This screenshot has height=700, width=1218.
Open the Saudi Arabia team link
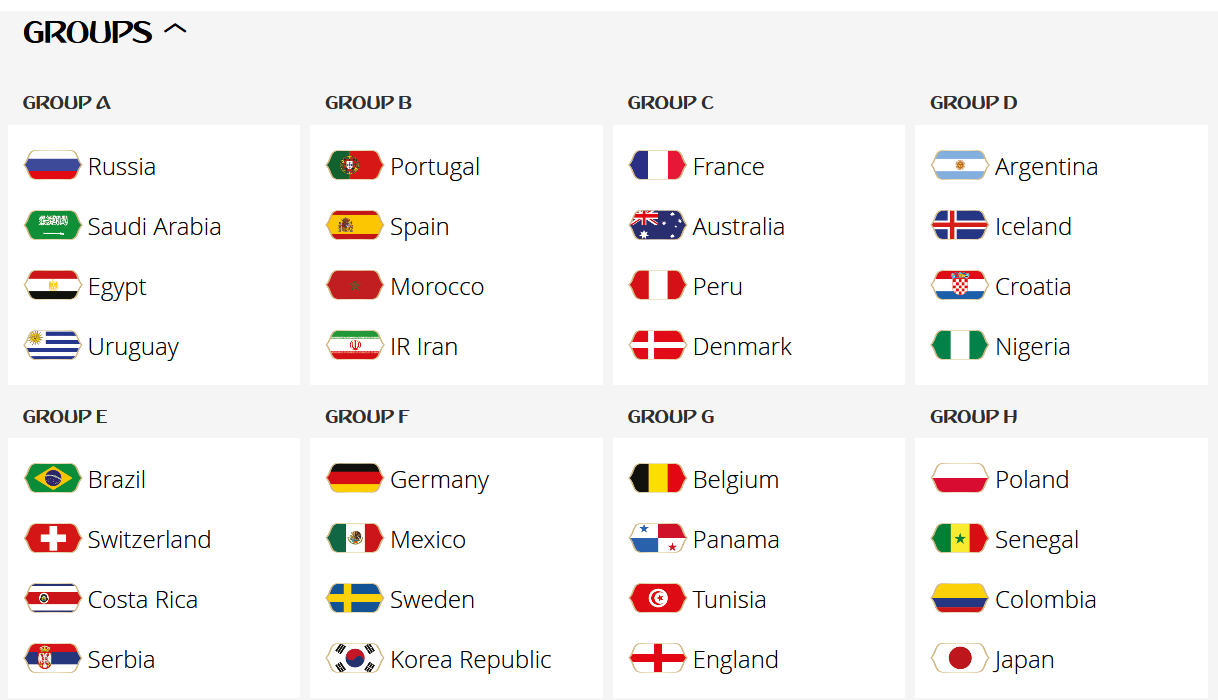pos(154,227)
